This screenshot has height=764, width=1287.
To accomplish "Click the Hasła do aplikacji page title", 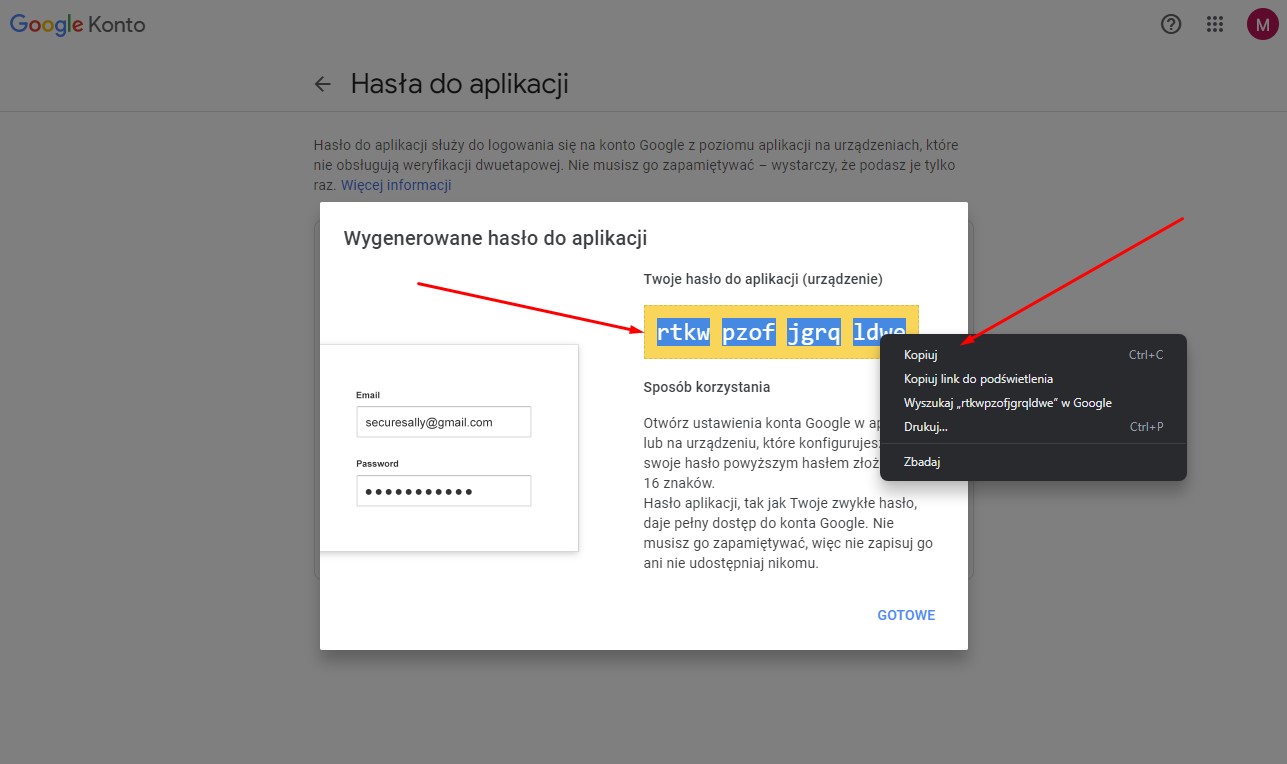I will pos(459,84).
